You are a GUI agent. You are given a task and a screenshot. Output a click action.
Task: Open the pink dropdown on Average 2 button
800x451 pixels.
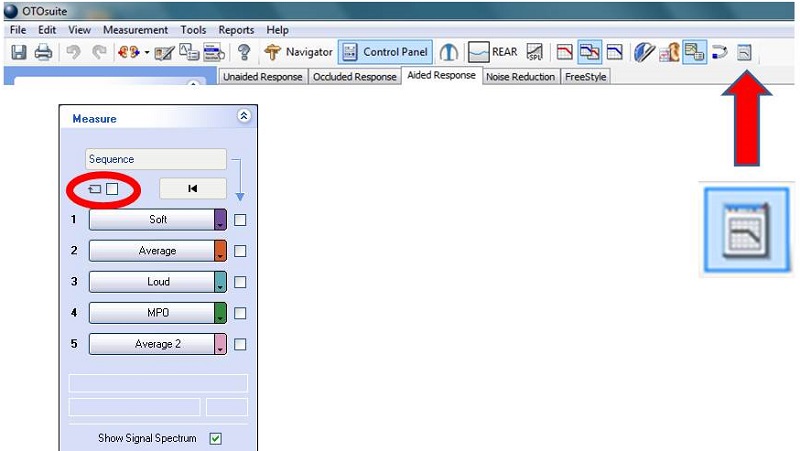(220, 344)
